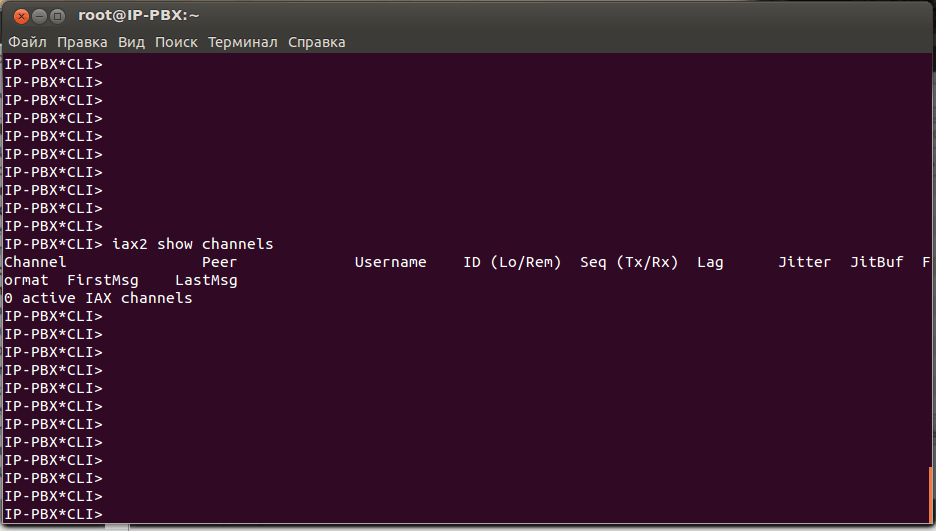The image size is (936, 531).
Task: Click the terminal's vertical scrollbar thumb
Action: pyautogui.click(x=932, y=494)
